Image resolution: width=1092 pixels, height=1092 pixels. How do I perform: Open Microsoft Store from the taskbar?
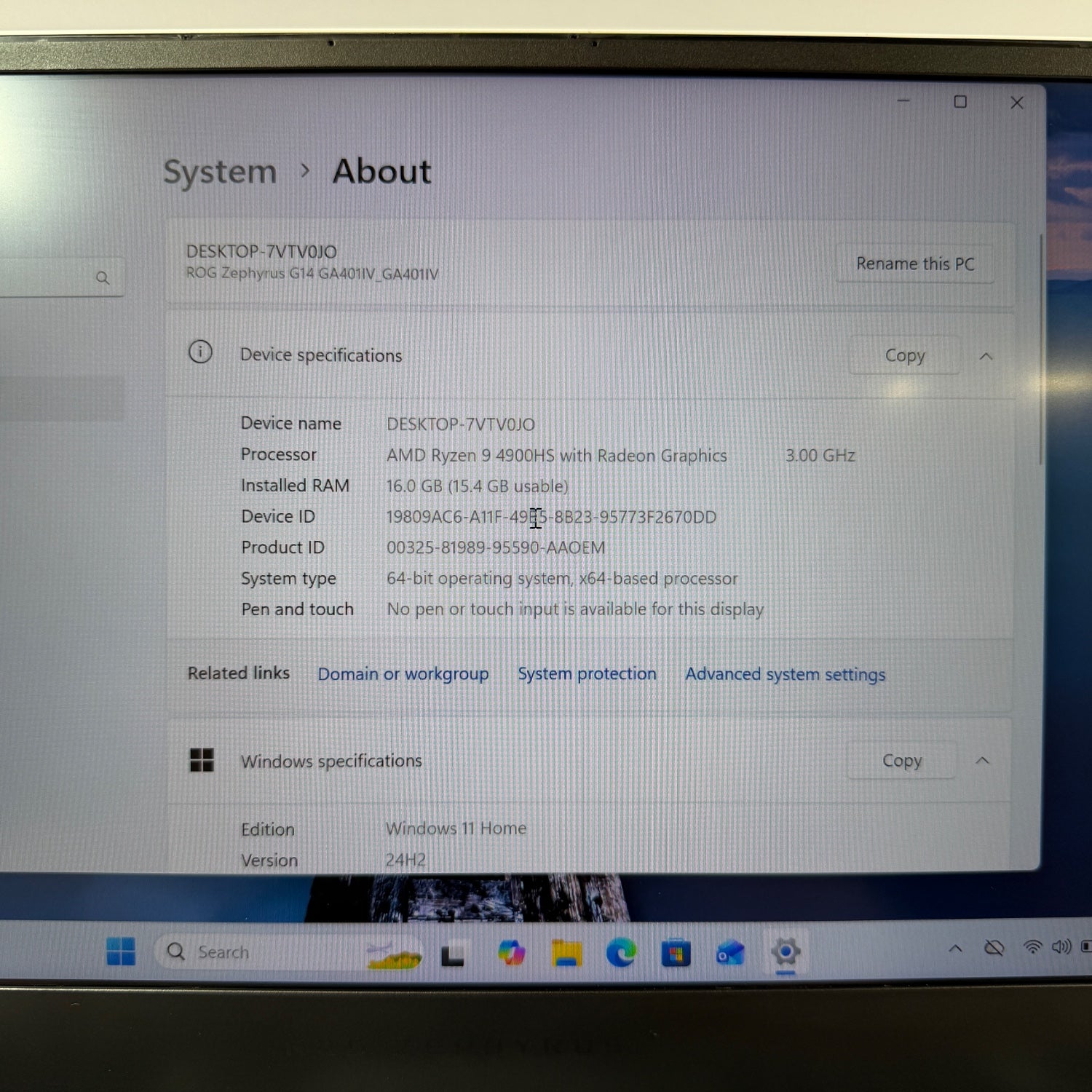676,953
